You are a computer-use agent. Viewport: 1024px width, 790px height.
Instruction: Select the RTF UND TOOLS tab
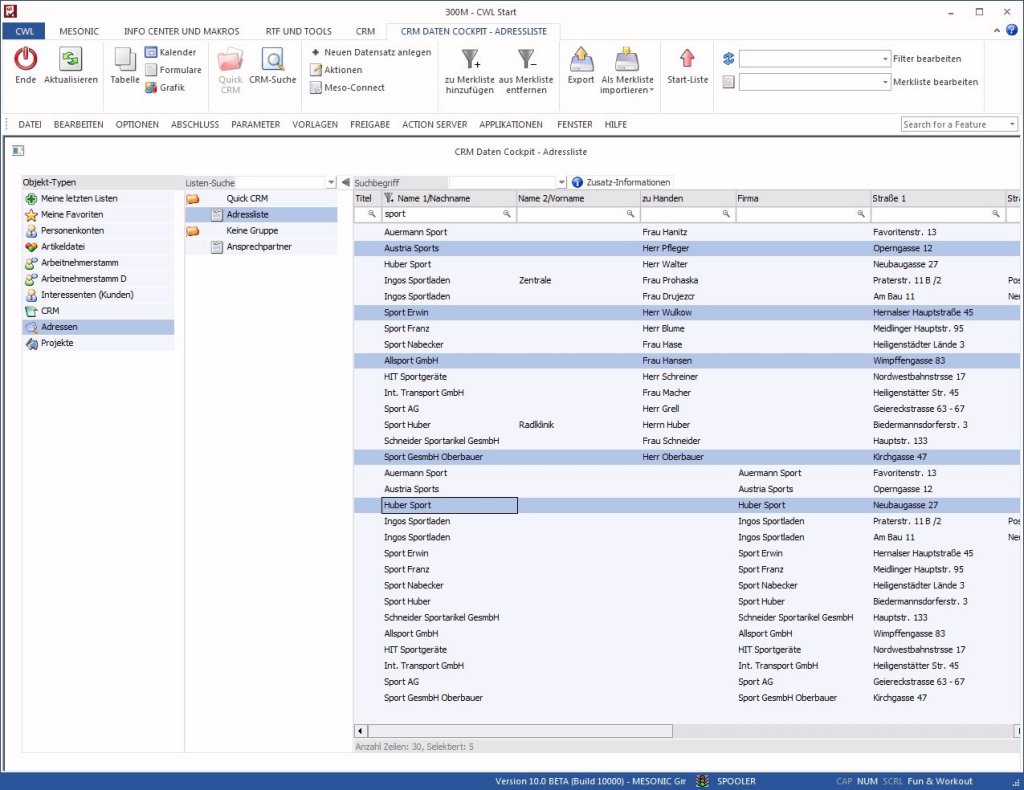pyautogui.click(x=298, y=31)
